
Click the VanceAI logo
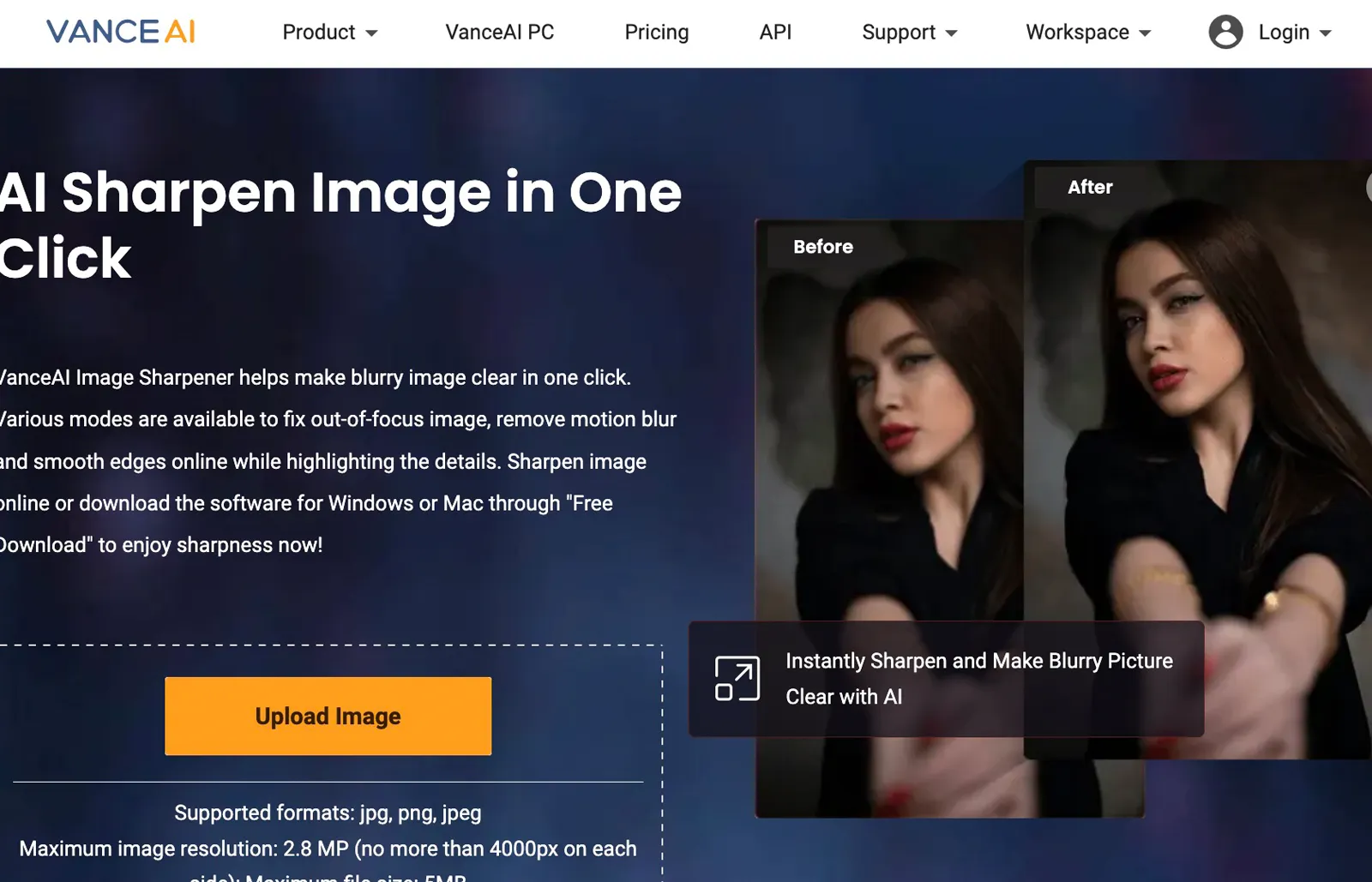pos(121,32)
